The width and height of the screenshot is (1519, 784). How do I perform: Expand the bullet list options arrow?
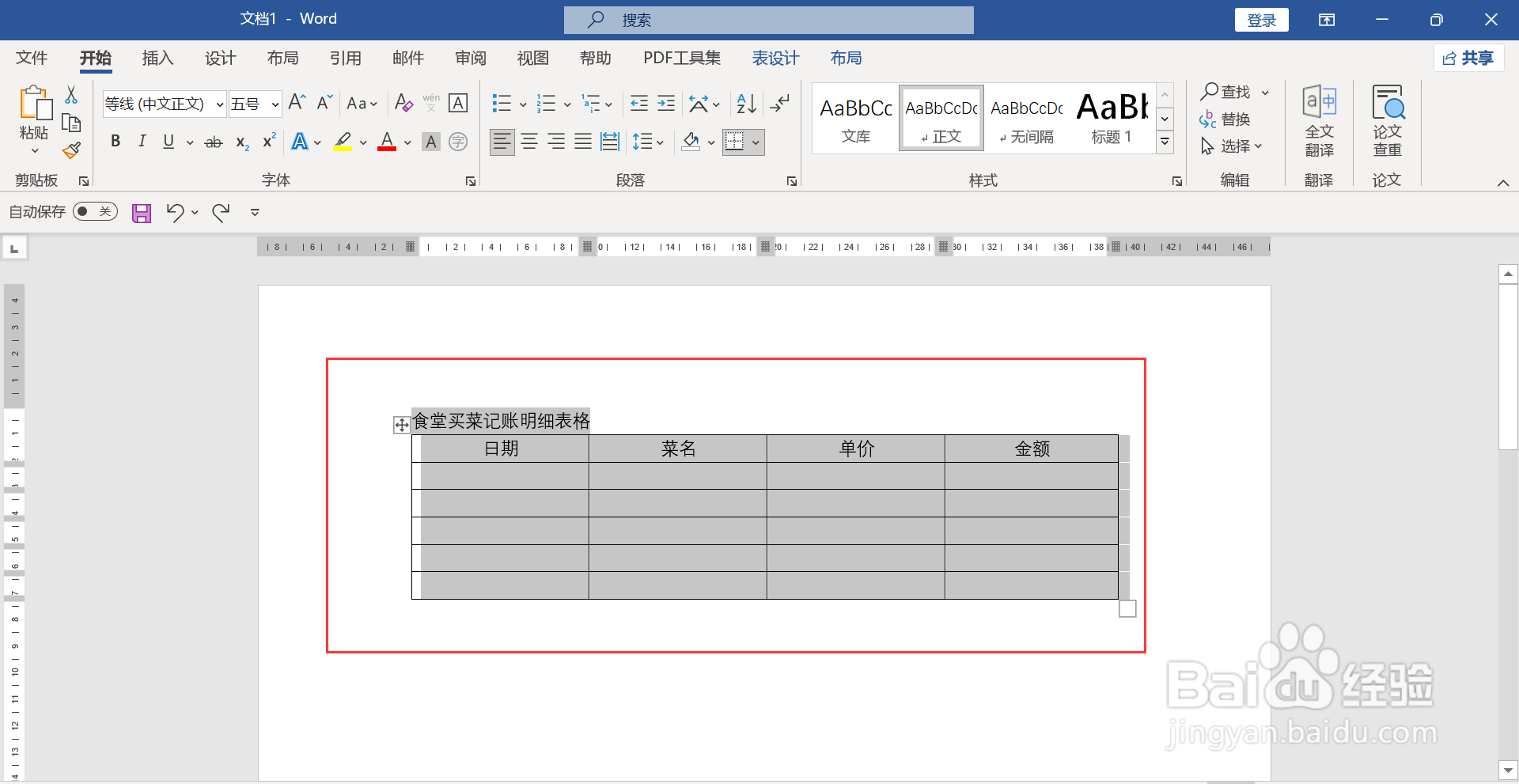[523, 104]
